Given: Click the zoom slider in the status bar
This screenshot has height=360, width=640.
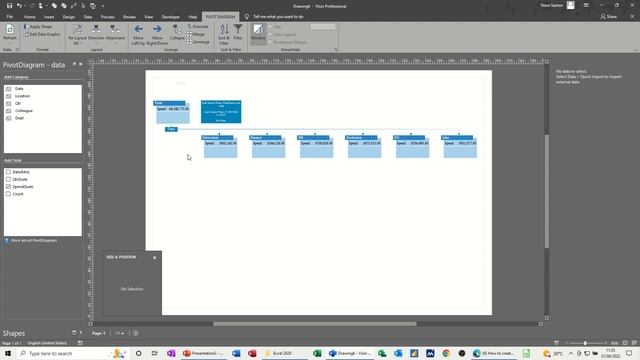Looking at the screenshot, I should point(585,343).
